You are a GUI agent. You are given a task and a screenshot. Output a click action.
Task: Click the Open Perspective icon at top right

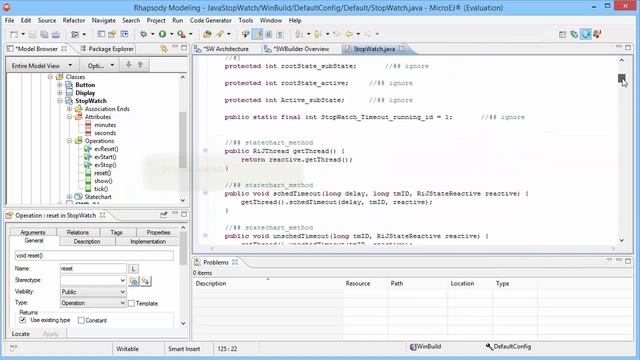click(x=562, y=34)
